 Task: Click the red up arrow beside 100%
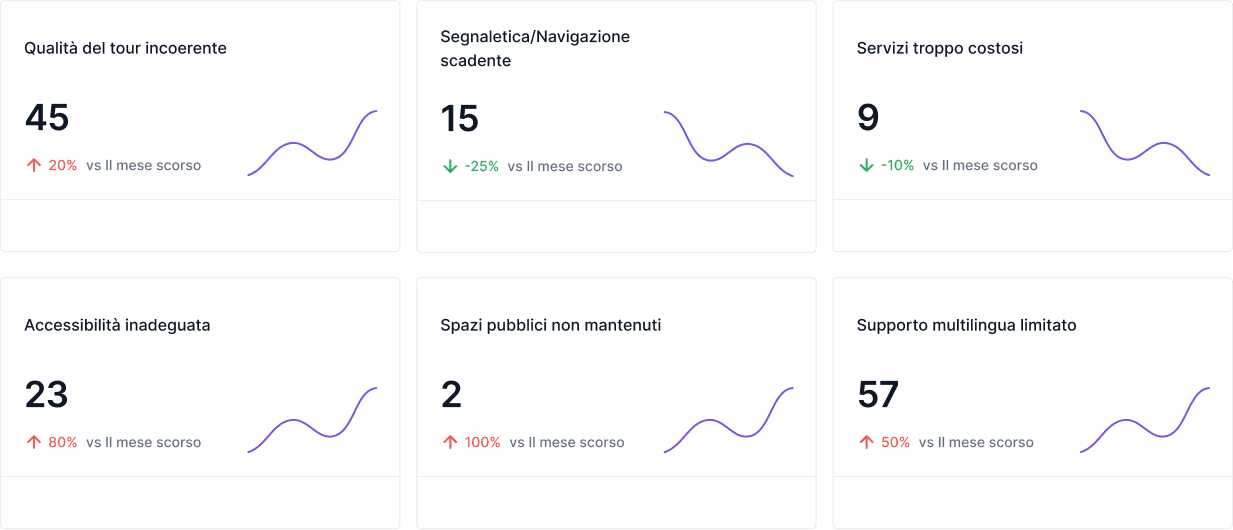[450, 442]
